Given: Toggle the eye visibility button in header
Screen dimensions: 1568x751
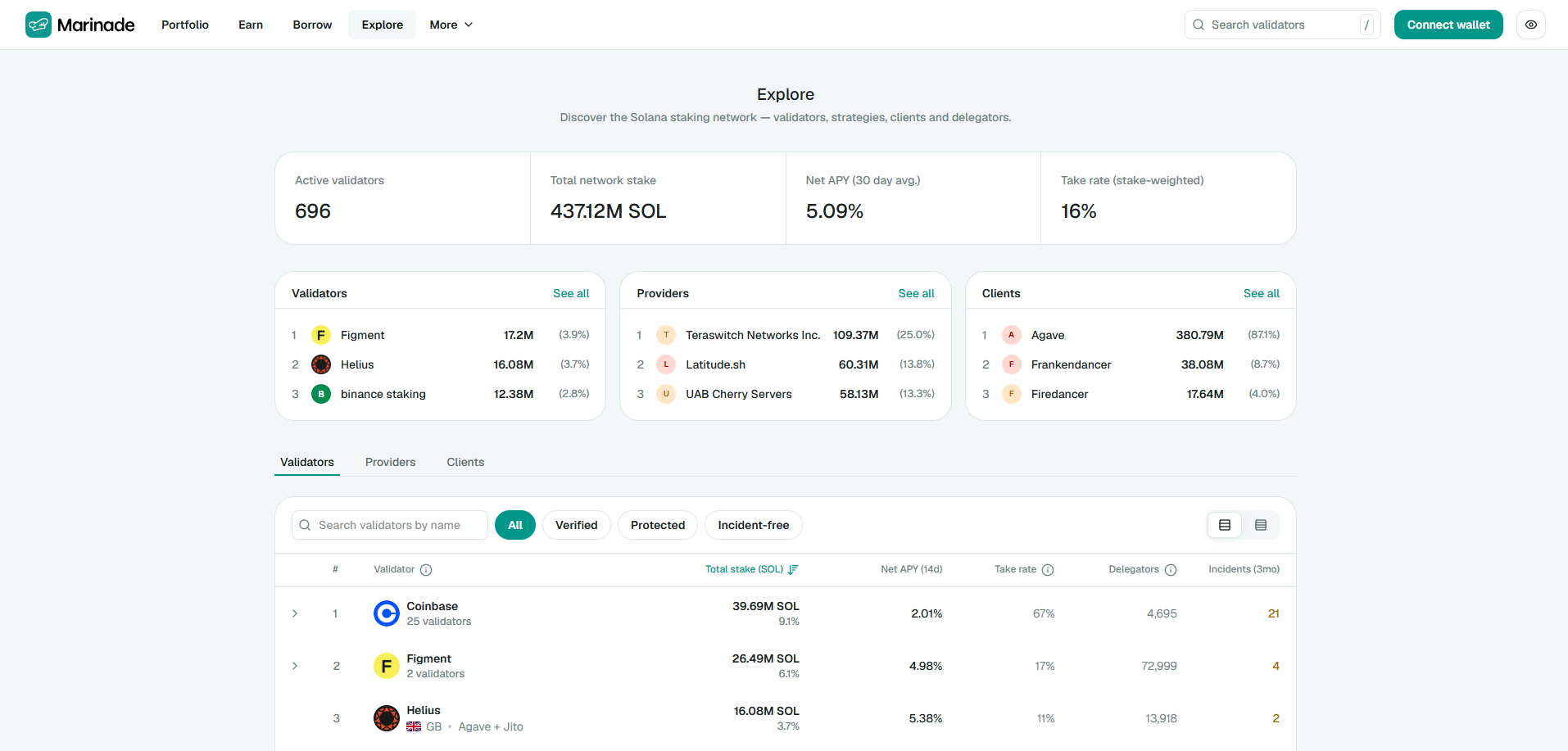Looking at the screenshot, I should (1531, 25).
